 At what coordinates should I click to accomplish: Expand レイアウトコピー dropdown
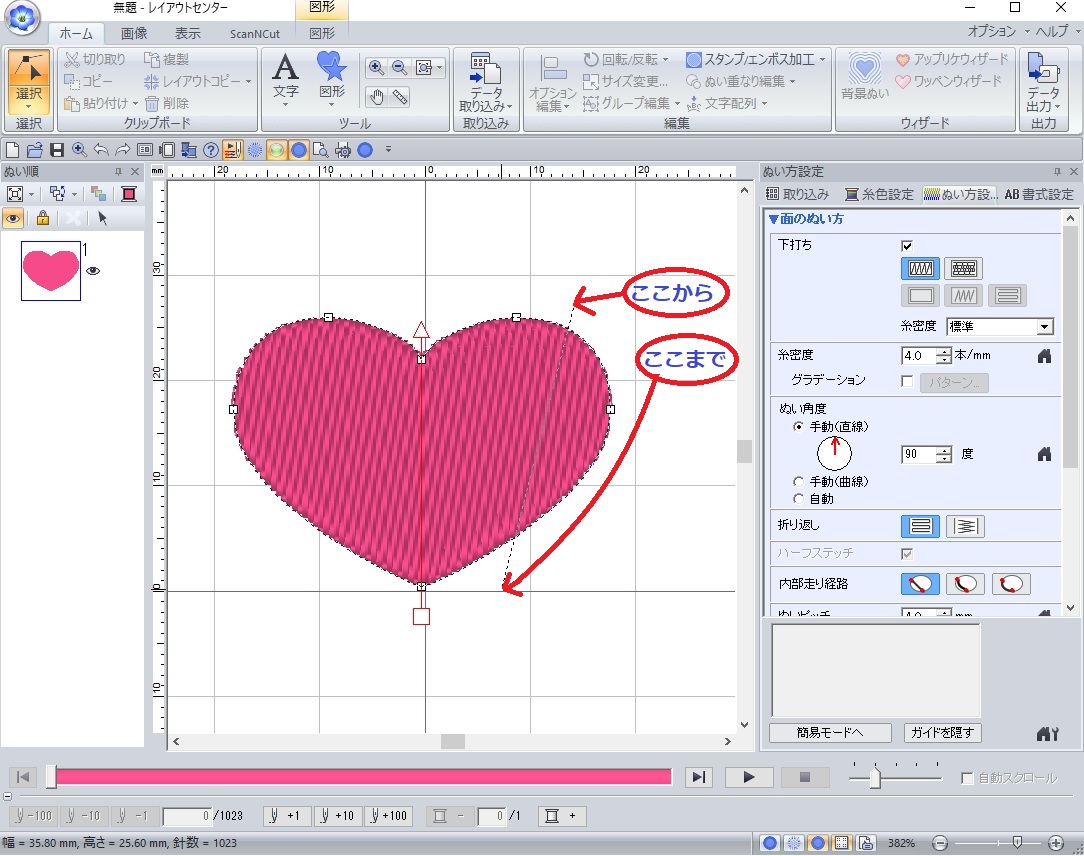[248, 82]
